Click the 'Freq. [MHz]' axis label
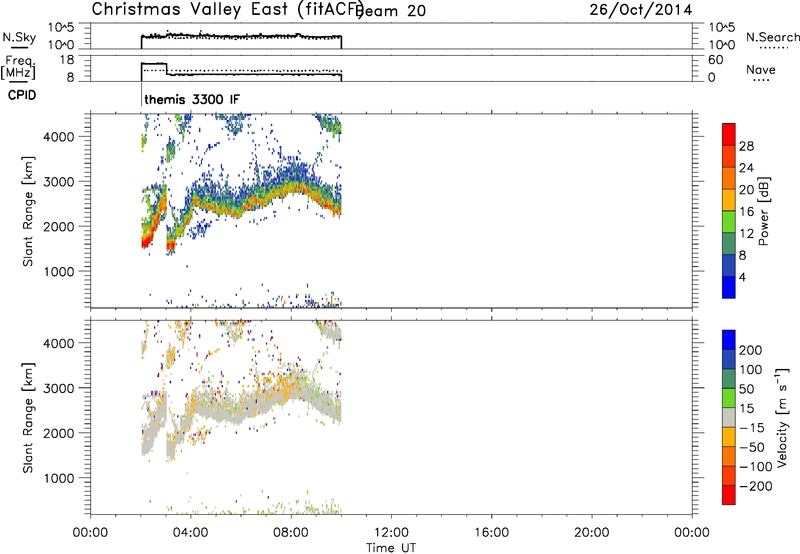Screen dimensions: 800x554 click(x=19, y=67)
